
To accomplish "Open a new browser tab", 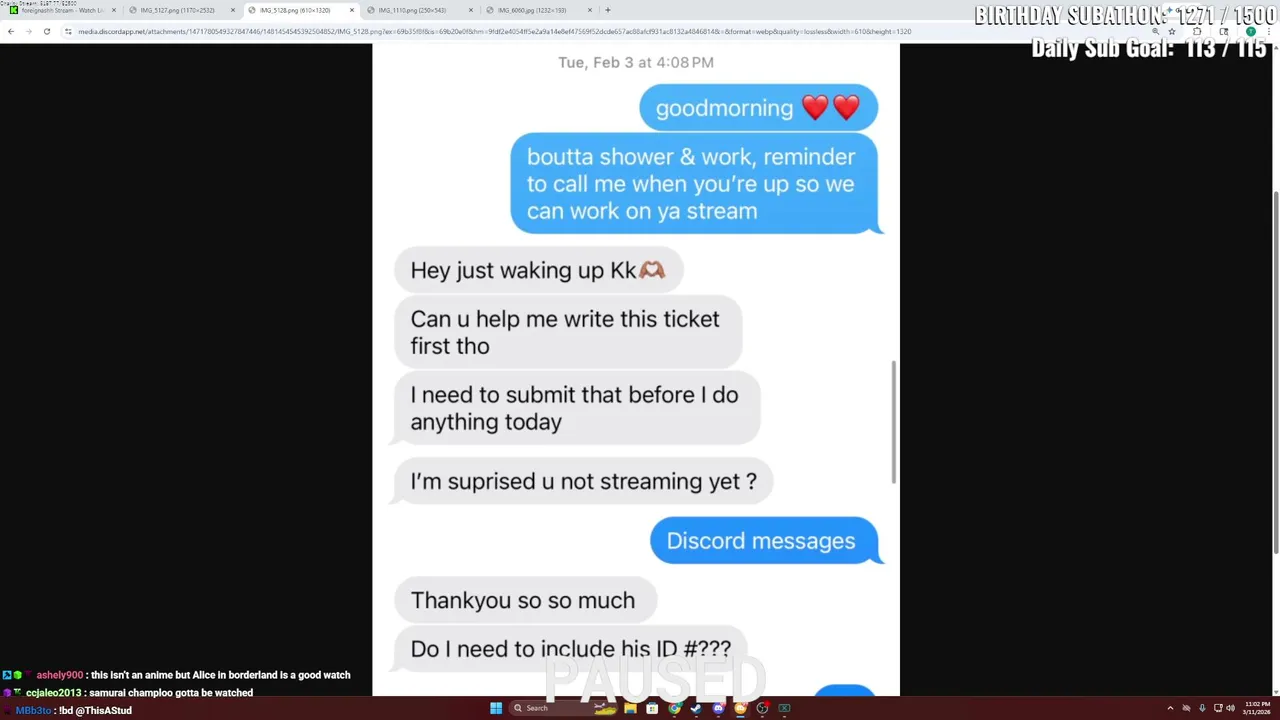I will coord(608,10).
